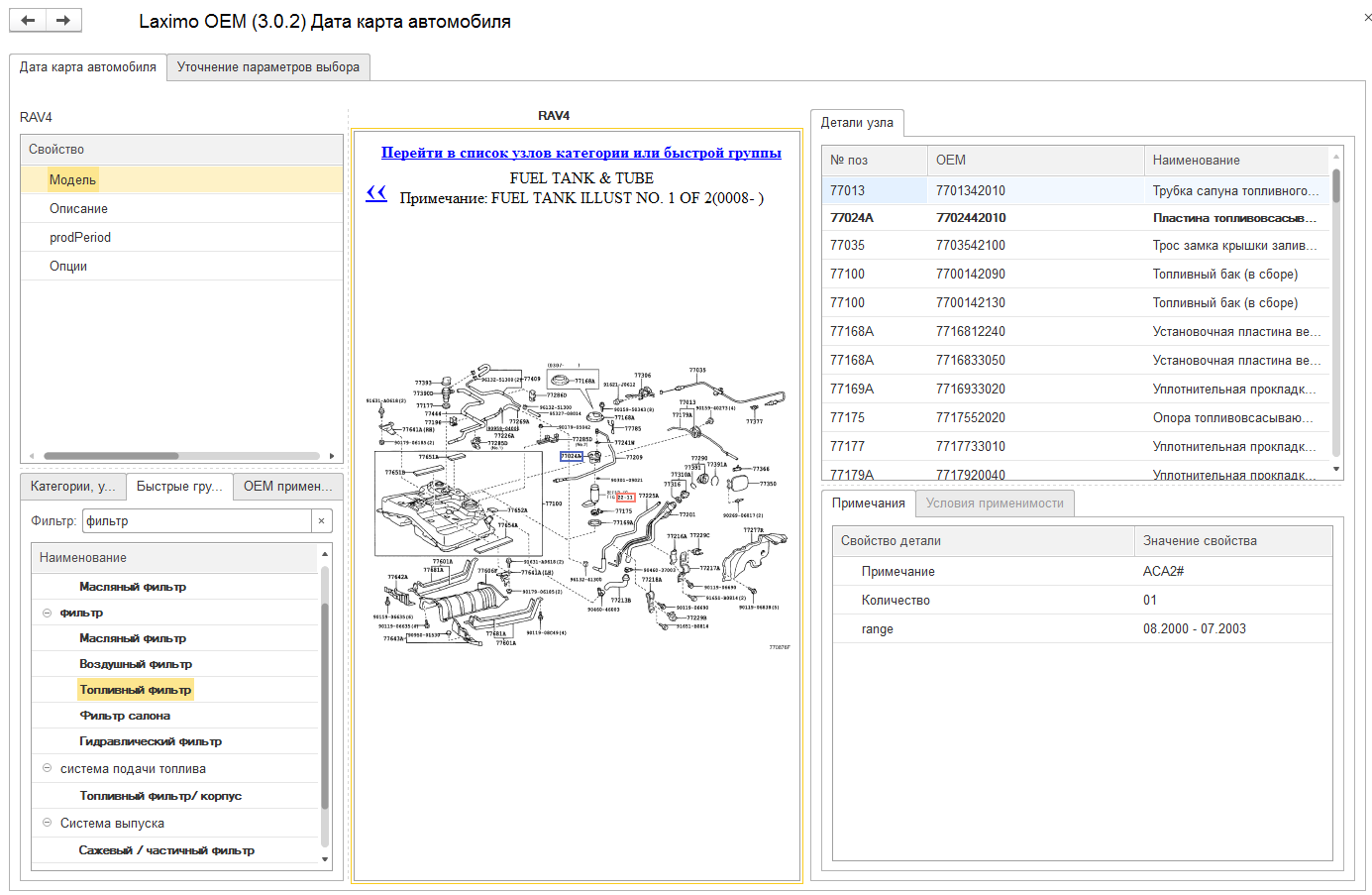Click into the 'Фильтр' input field
1372x895 pixels.
coord(196,521)
